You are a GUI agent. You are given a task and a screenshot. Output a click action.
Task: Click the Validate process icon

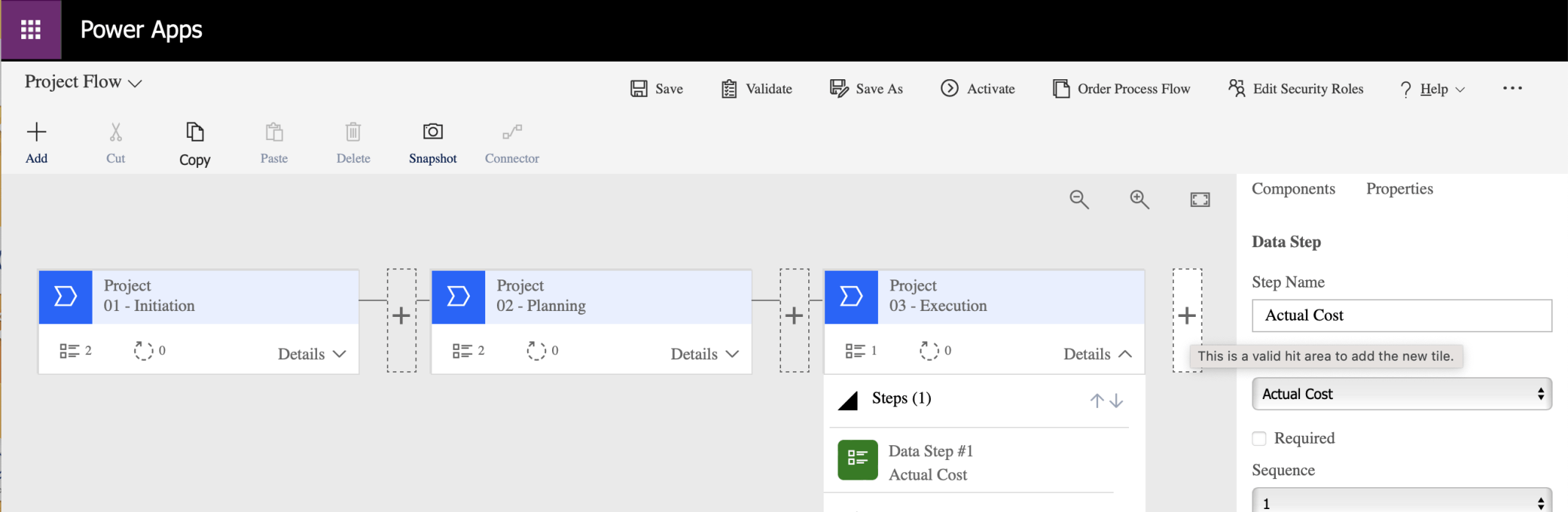728,89
